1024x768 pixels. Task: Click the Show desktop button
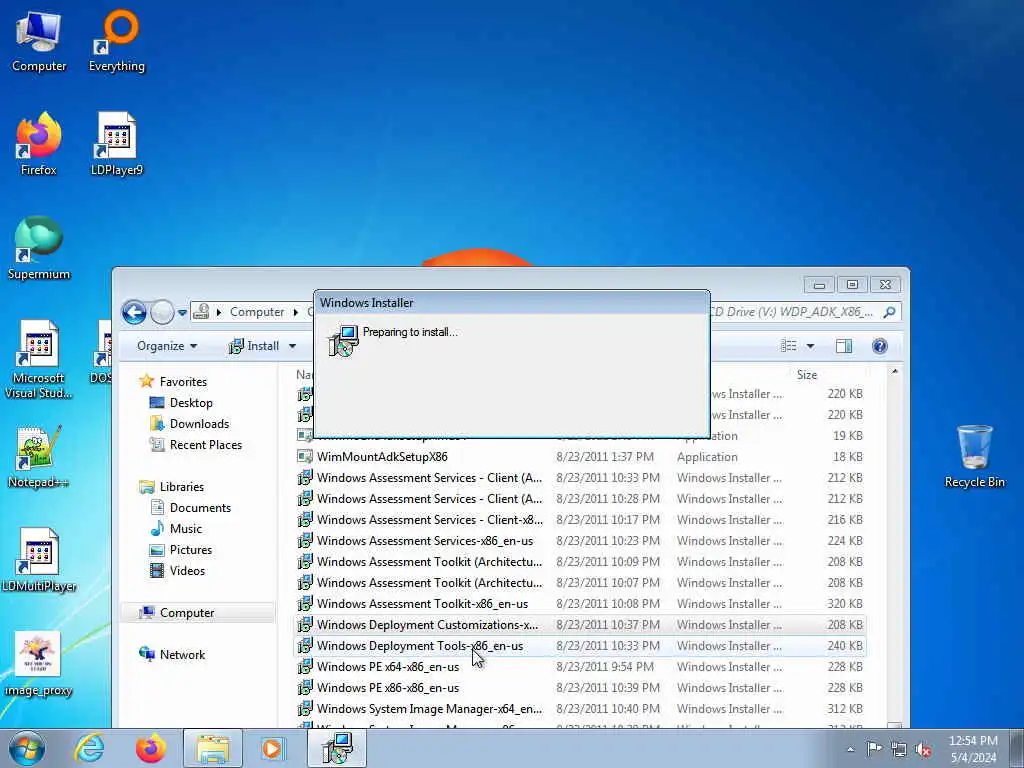(x=1017, y=748)
